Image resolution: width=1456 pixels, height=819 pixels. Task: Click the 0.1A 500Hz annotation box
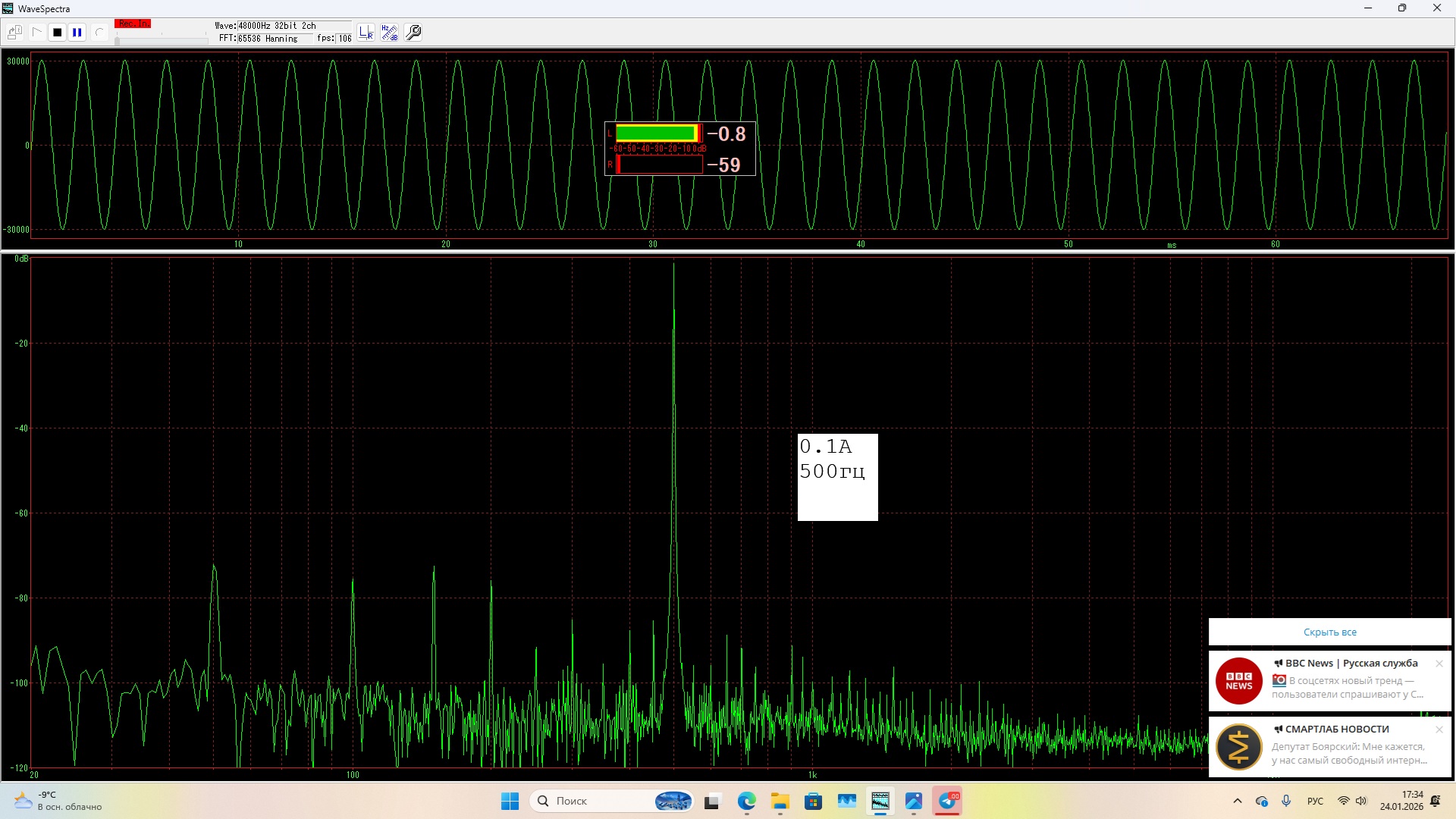coord(837,477)
